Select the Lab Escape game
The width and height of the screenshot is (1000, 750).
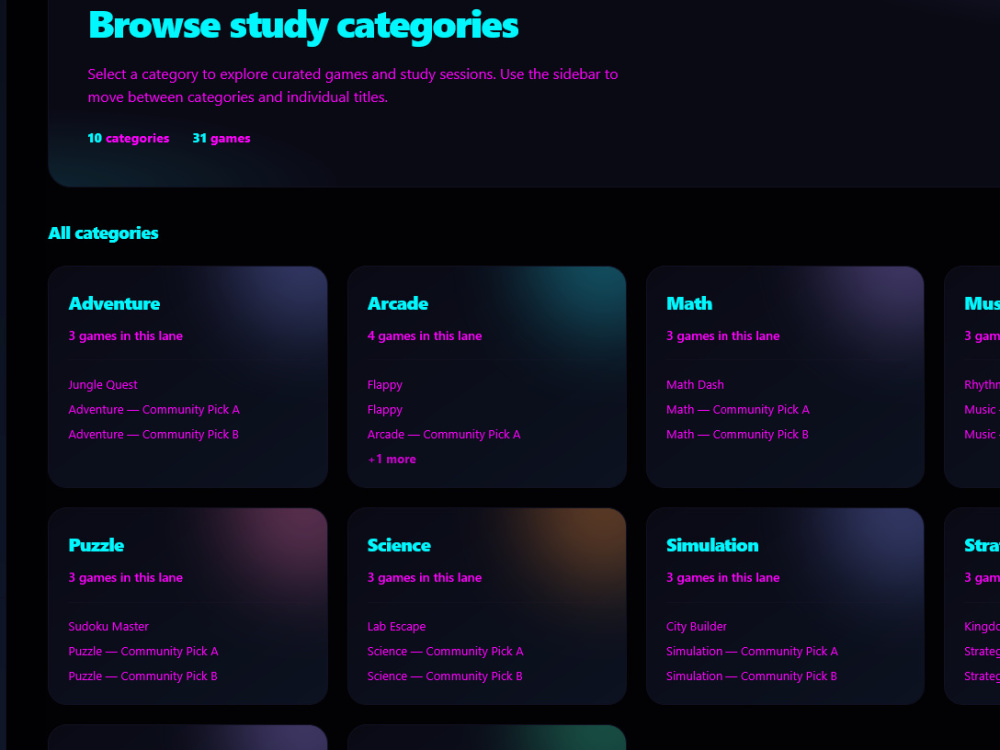pyautogui.click(x=397, y=626)
